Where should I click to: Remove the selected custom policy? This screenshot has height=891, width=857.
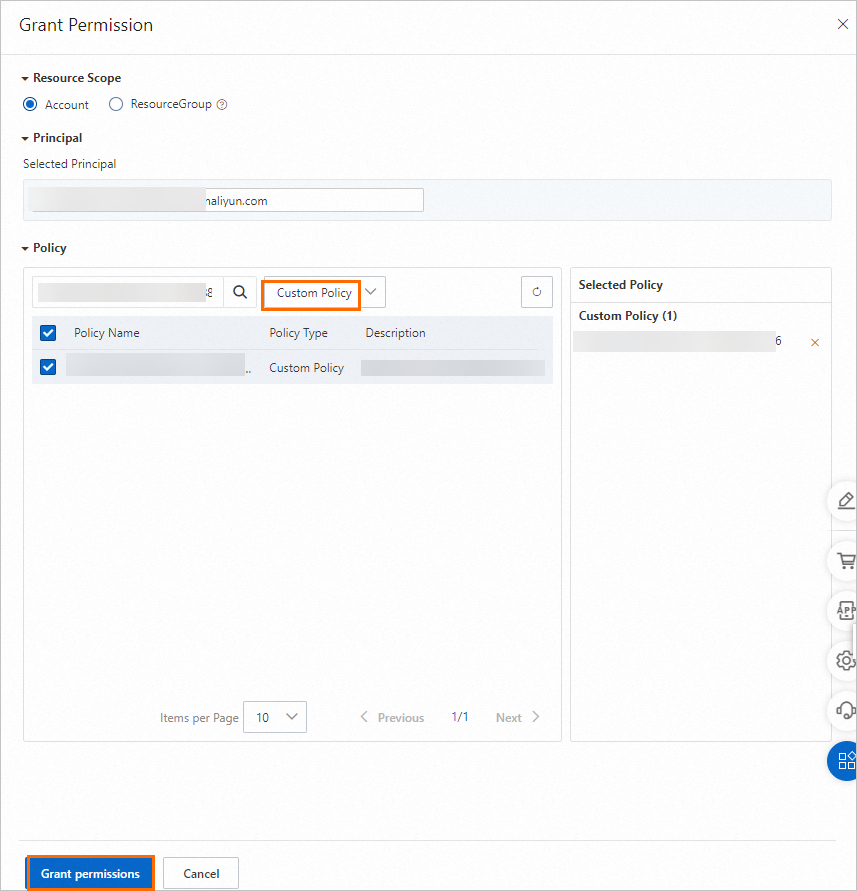815,343
